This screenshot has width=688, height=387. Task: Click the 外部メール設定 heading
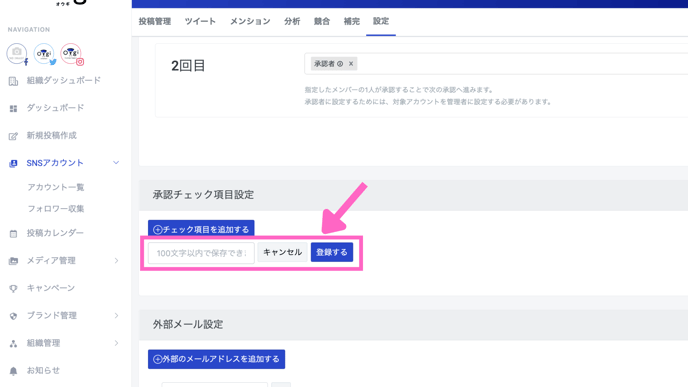pyautogui.click(x=188, y=325)
